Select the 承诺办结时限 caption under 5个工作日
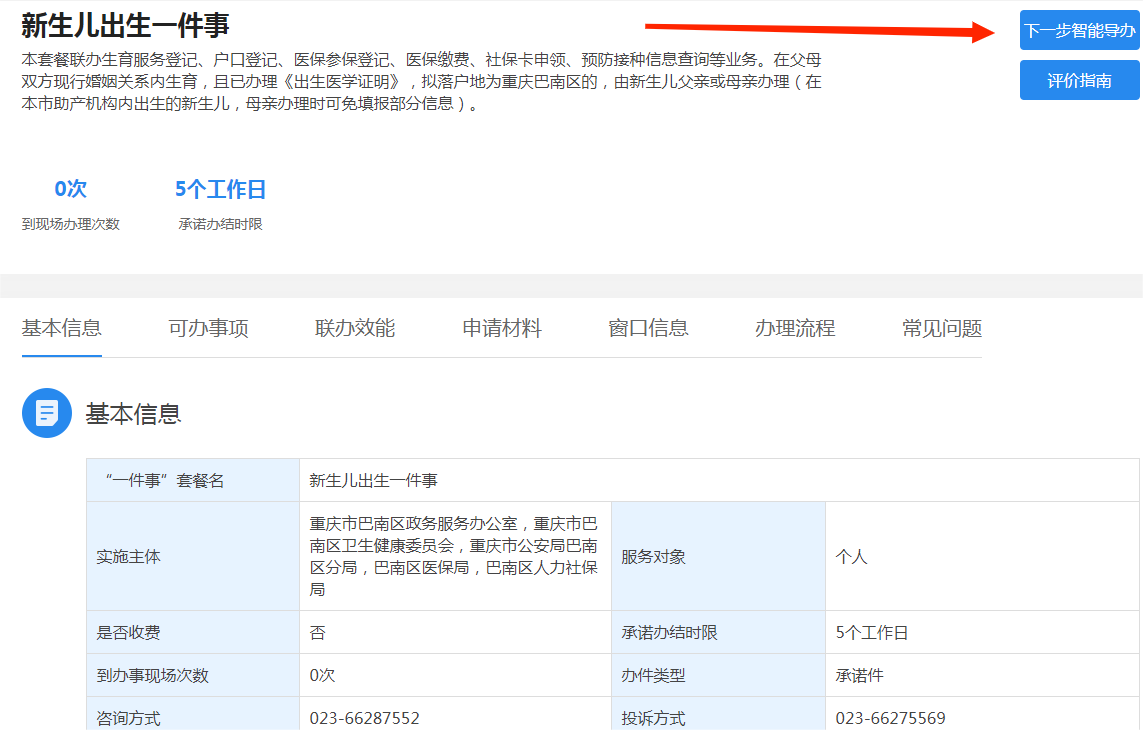The width and height of the screenshot is (1143, 730). click(x=220, y=224)
